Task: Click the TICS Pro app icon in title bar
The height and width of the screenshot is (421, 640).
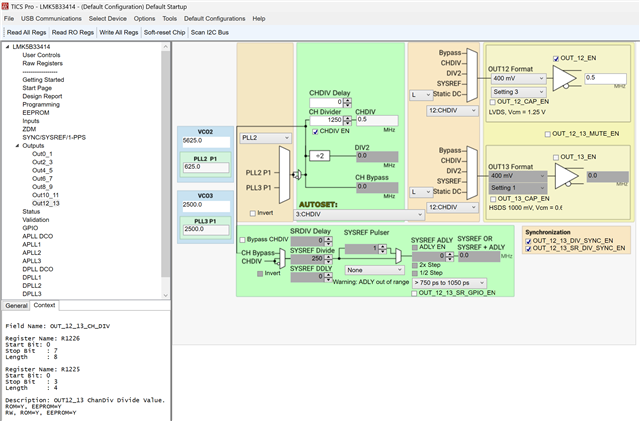Action: tap(5, 6)
